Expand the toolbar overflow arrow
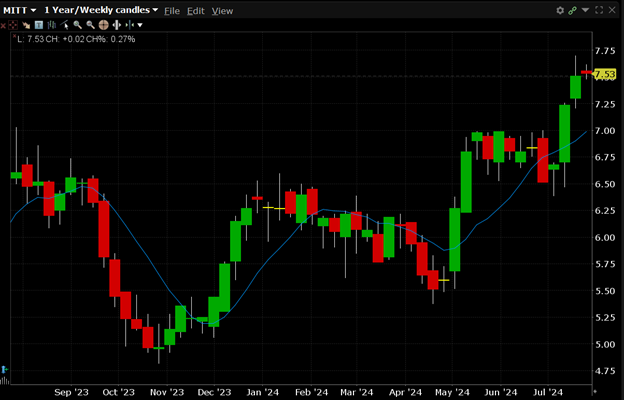The width and height of the screenshot is (624, 400). (140, 25)
